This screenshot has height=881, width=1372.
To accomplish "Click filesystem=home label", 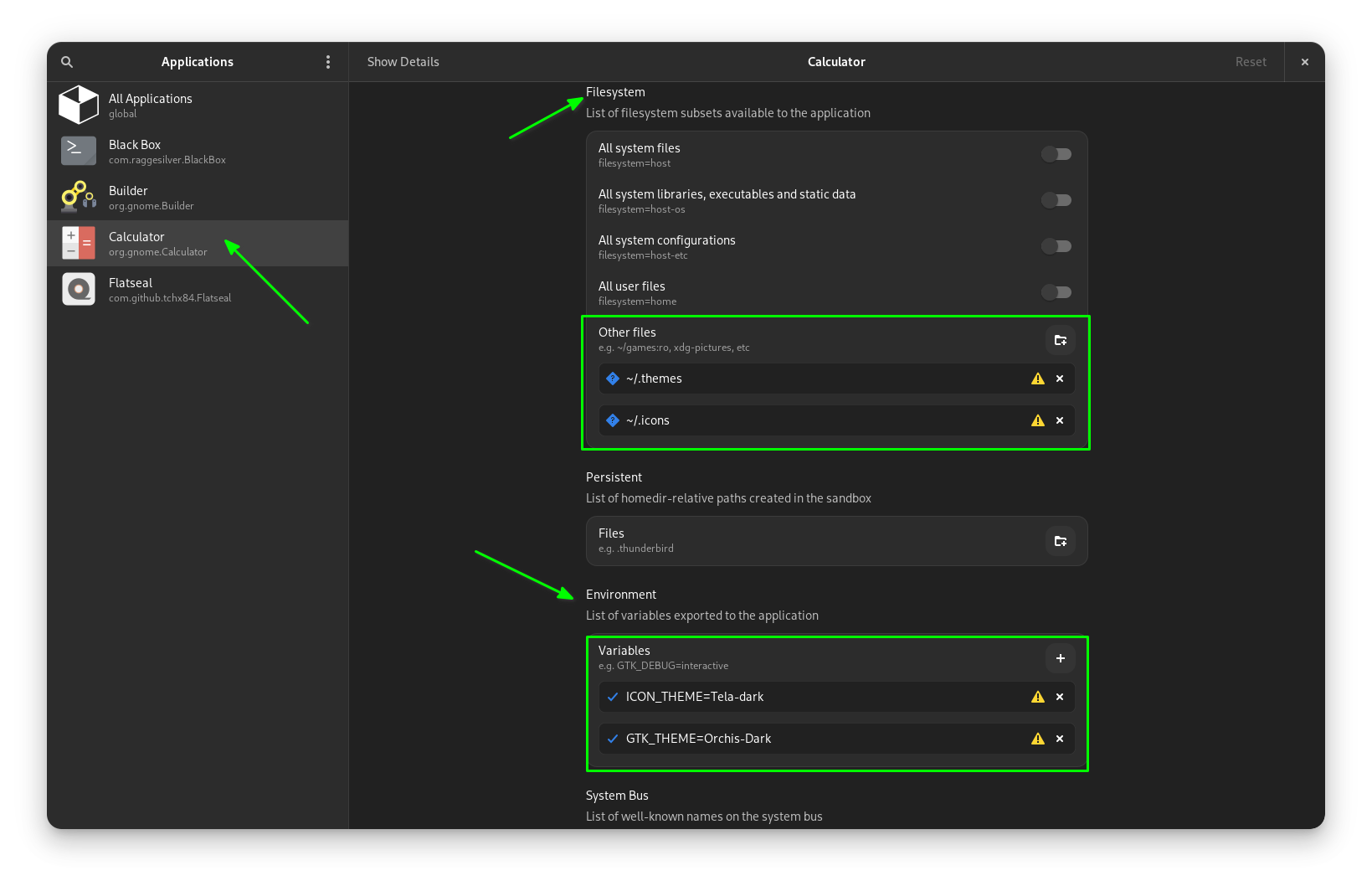I will point(637,301).
